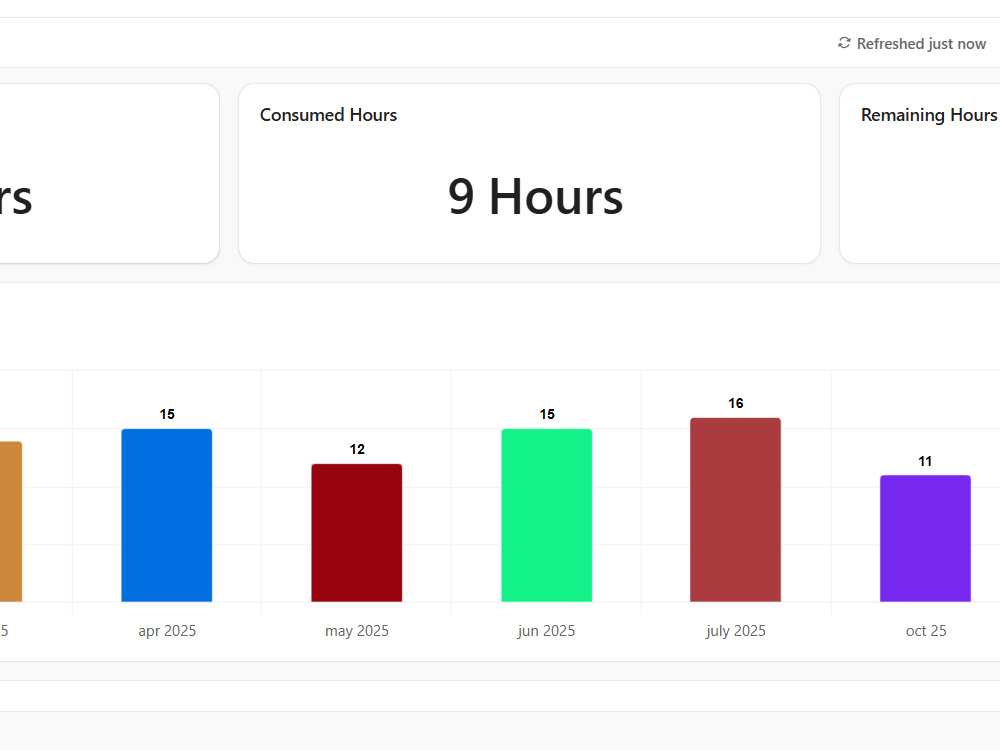
Task: Select the Consumed Hours title
Action: tap(328, 115)
